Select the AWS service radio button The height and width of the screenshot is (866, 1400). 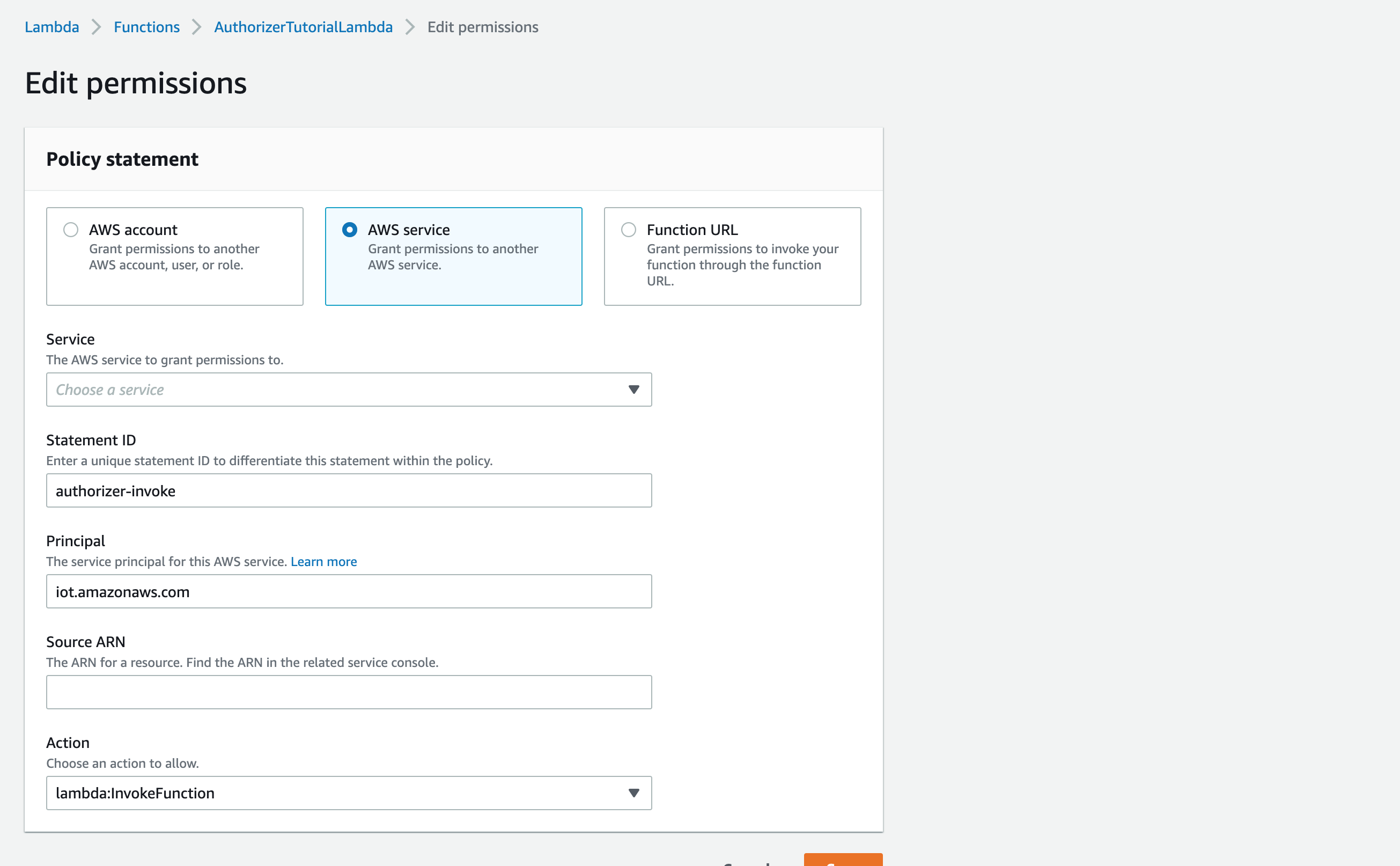pyautogui.click(x=349, y=230)
